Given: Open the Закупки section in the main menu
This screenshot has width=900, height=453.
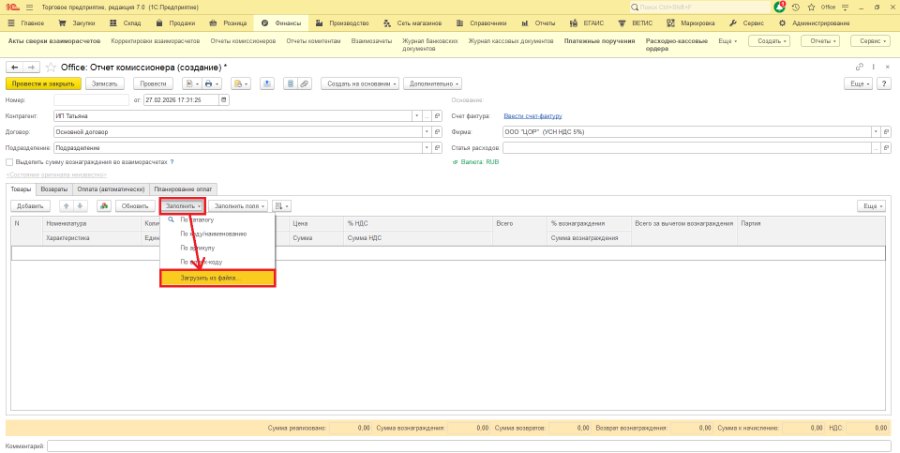Looking at the screenshot, I should pos(77,24).
